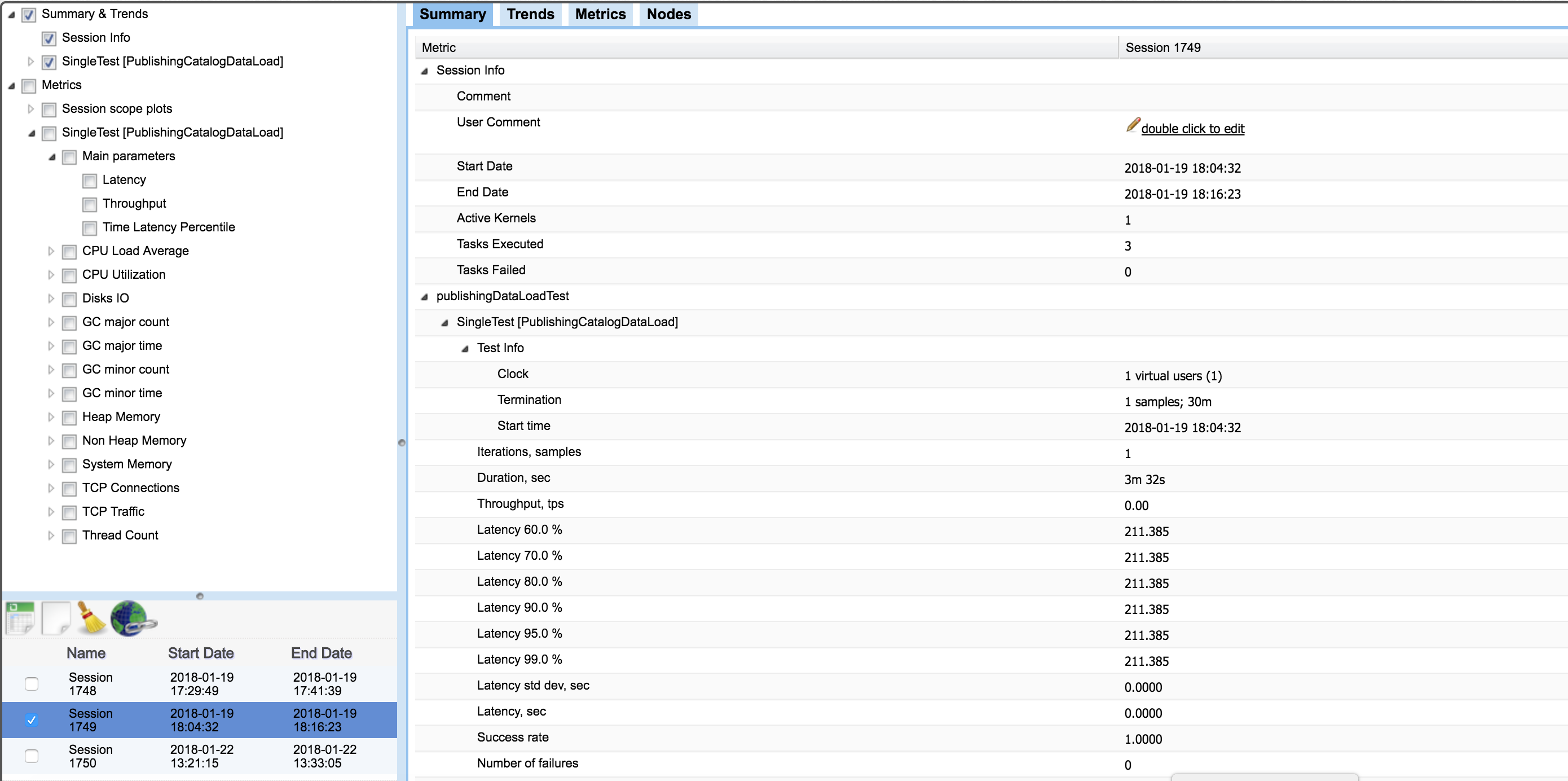Screen dimensions: 1568x781
Task: Click the splitter handle above the sessions toolbar
Action: [200, 596]
